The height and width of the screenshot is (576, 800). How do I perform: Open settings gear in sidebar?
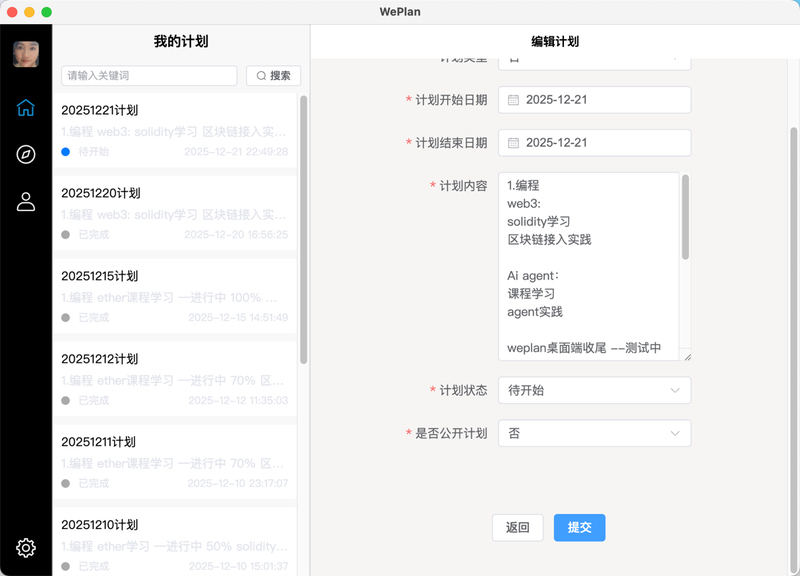26,547
